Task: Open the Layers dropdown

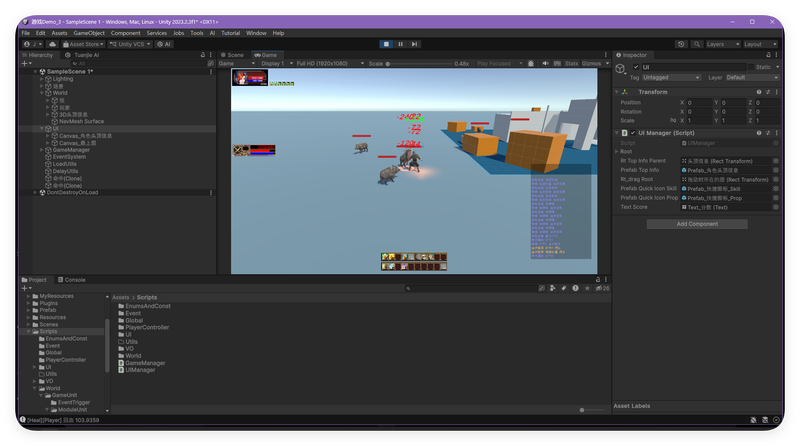Action: [x=723, y=44]
